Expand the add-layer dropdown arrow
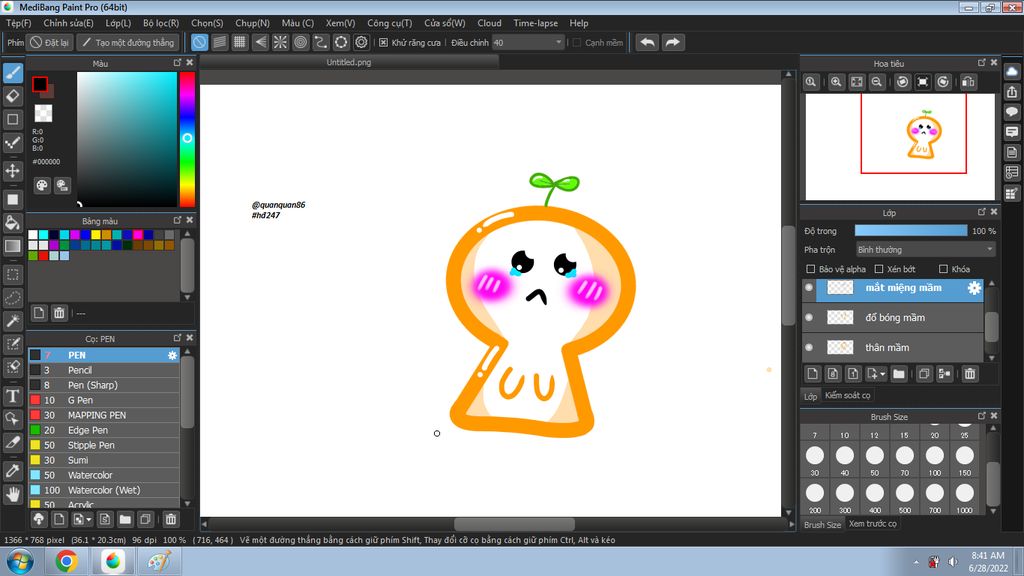1024x576 pixels. coord(882,374)
